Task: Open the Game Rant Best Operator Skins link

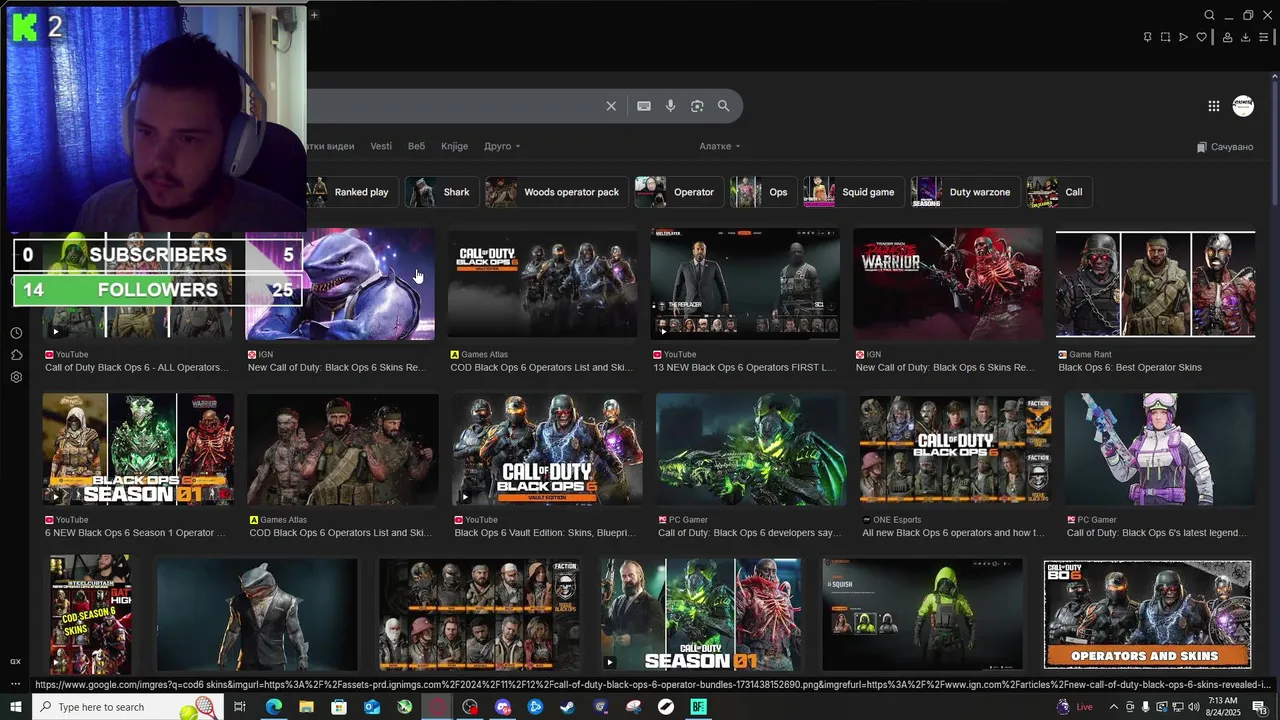Action: point(1130,367)
